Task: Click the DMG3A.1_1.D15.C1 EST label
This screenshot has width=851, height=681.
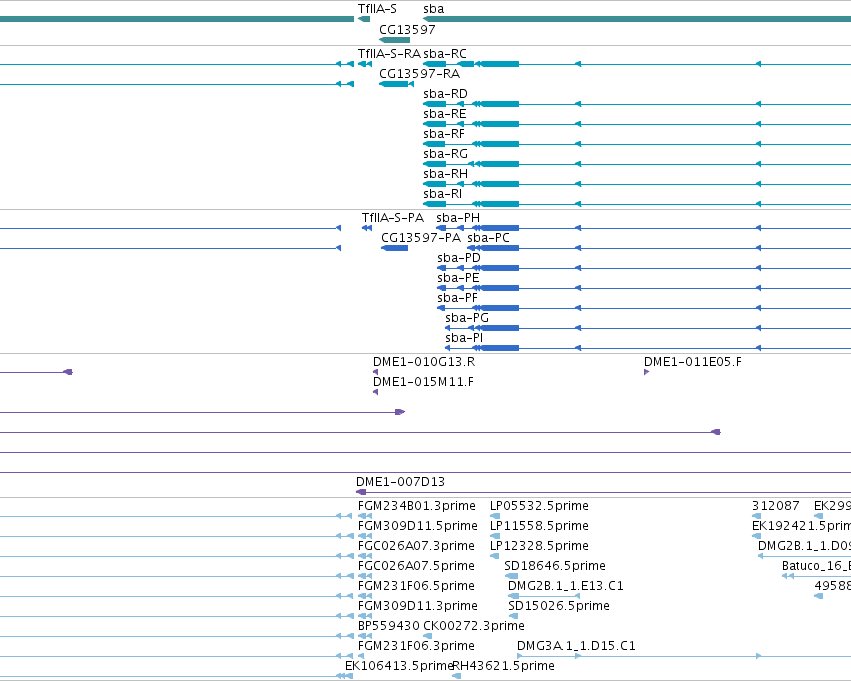Action: click(576, 646)
